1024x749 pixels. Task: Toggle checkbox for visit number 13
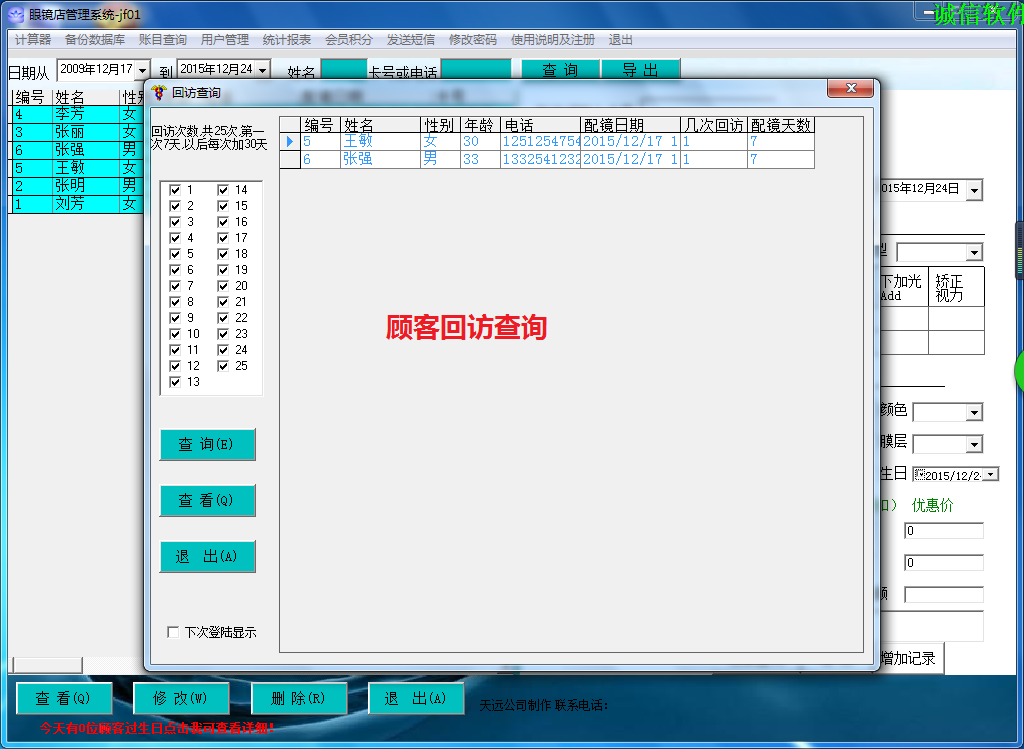point(175,382)
